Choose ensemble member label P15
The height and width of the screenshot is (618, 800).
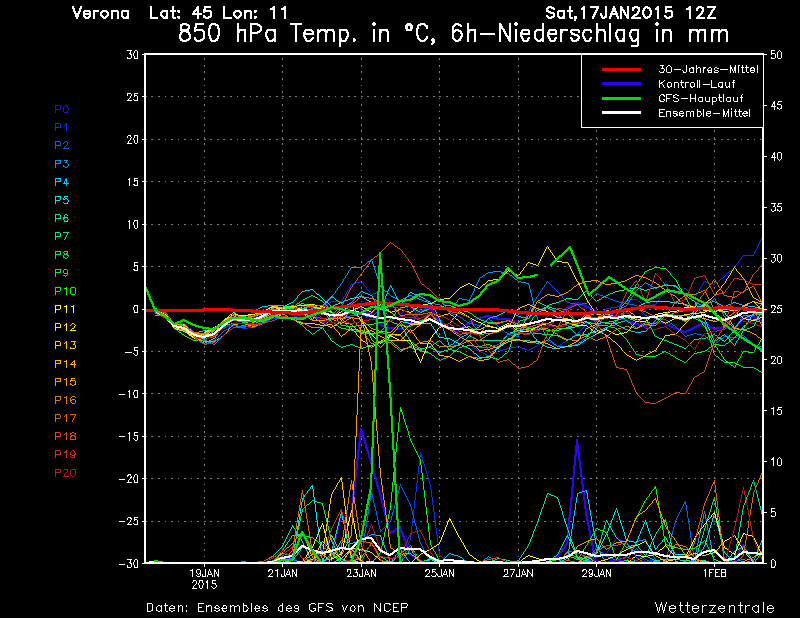coord(65,382)
